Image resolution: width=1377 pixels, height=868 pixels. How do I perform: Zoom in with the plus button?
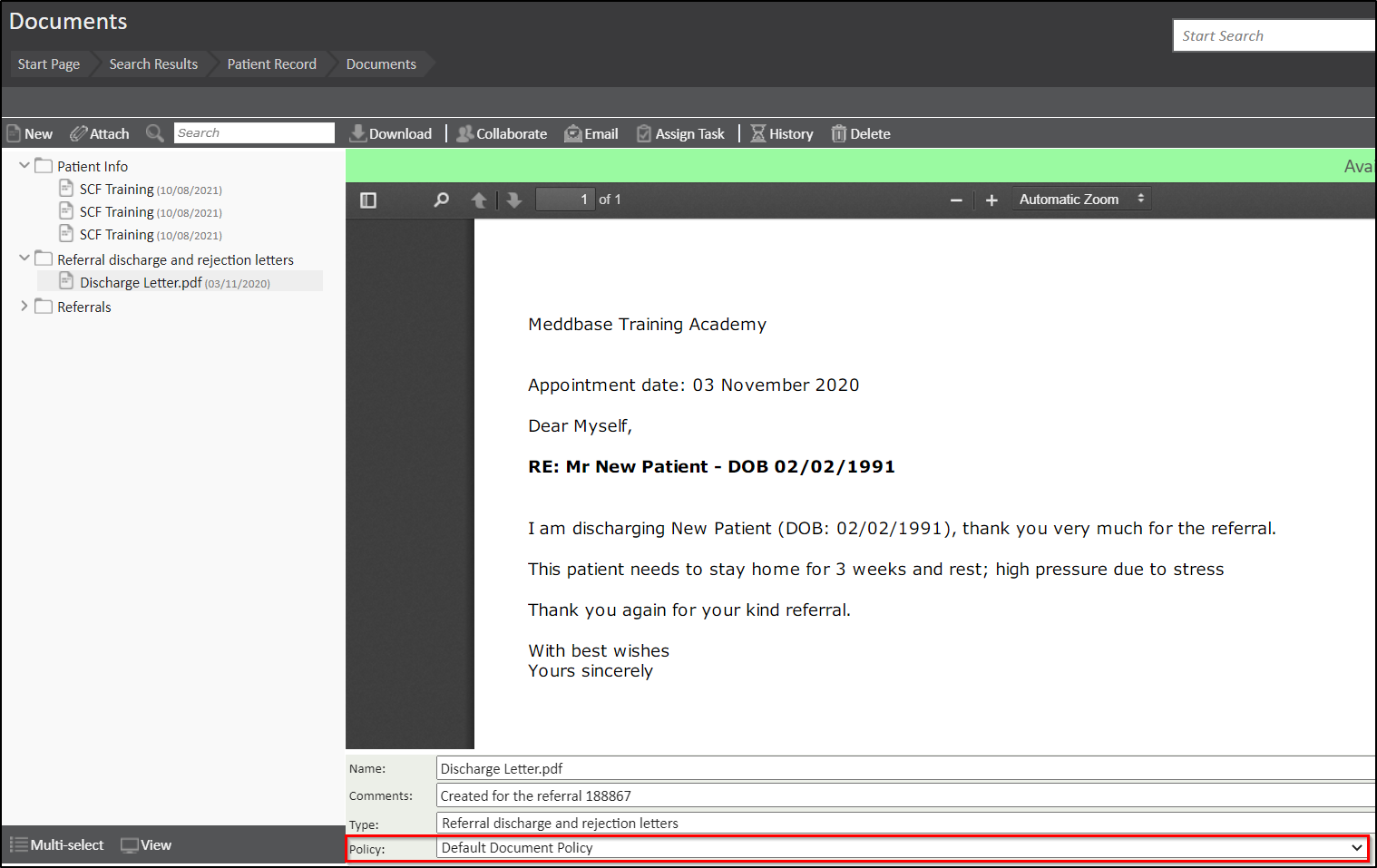click(x=991, y=200)
